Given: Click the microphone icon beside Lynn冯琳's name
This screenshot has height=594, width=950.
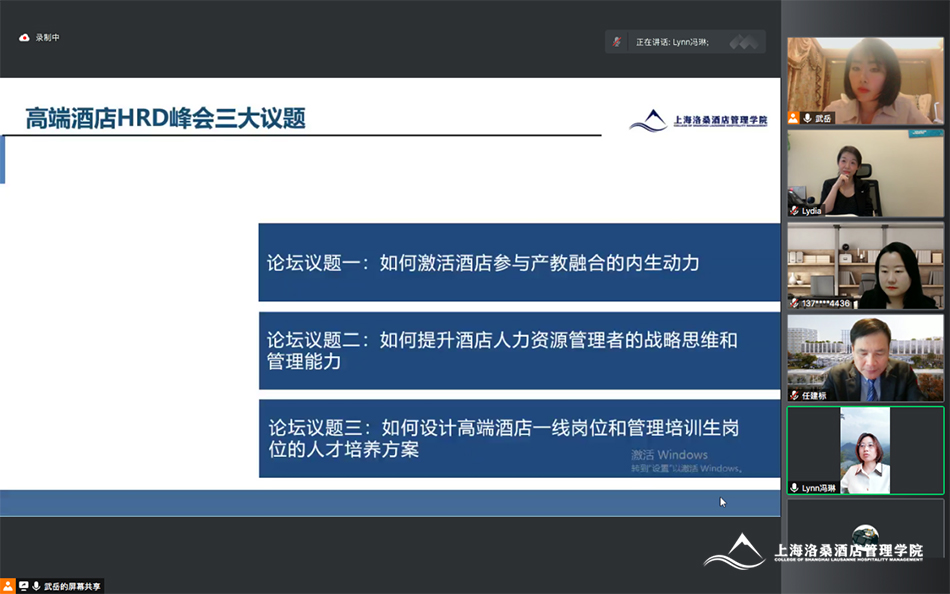Looking at the screenshot, I should 794,487.
